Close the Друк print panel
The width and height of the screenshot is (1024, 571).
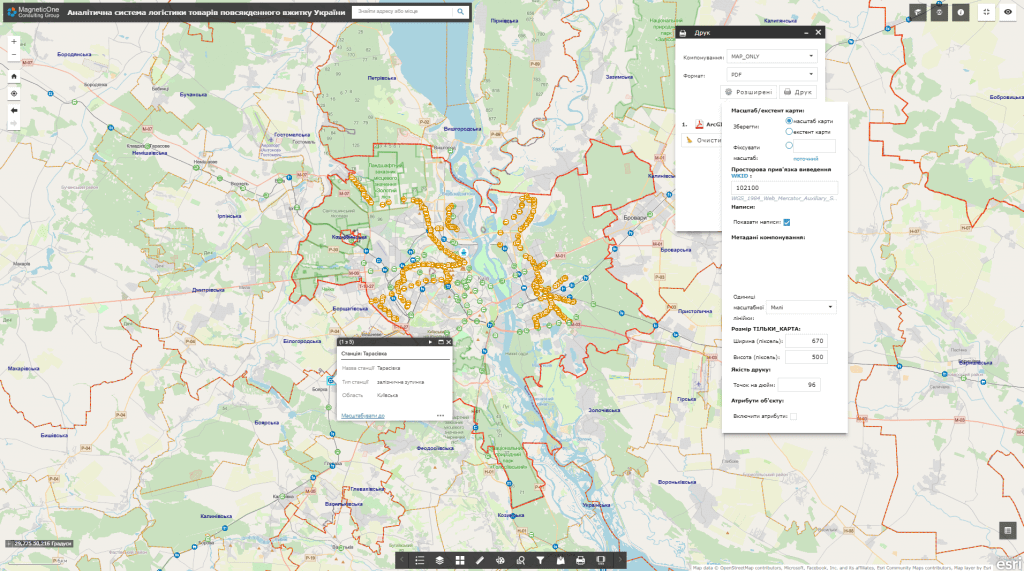[818, 32]
